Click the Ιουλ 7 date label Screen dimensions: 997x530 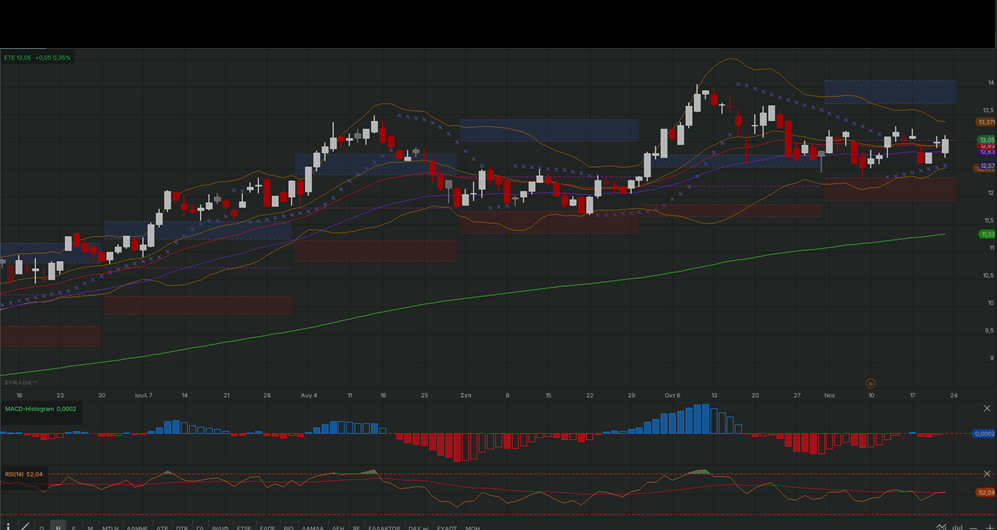click(x=144, y=395)
